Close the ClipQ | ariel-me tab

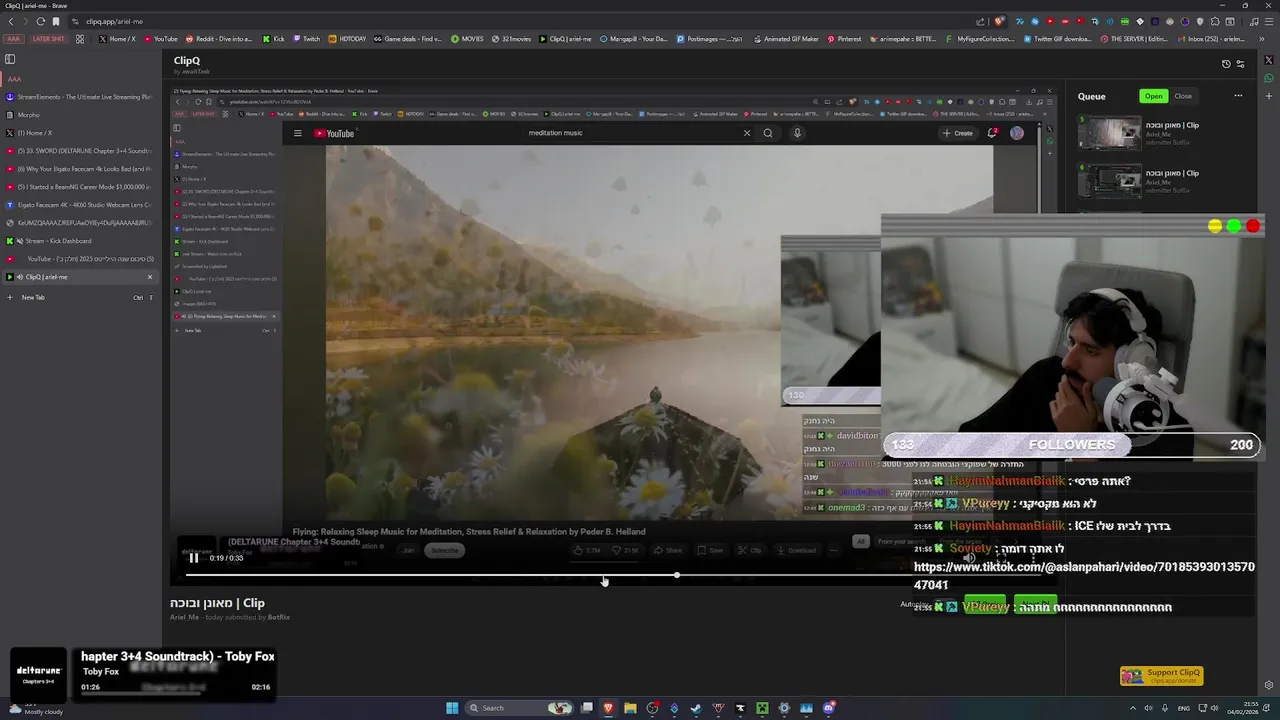pos(150,277)
